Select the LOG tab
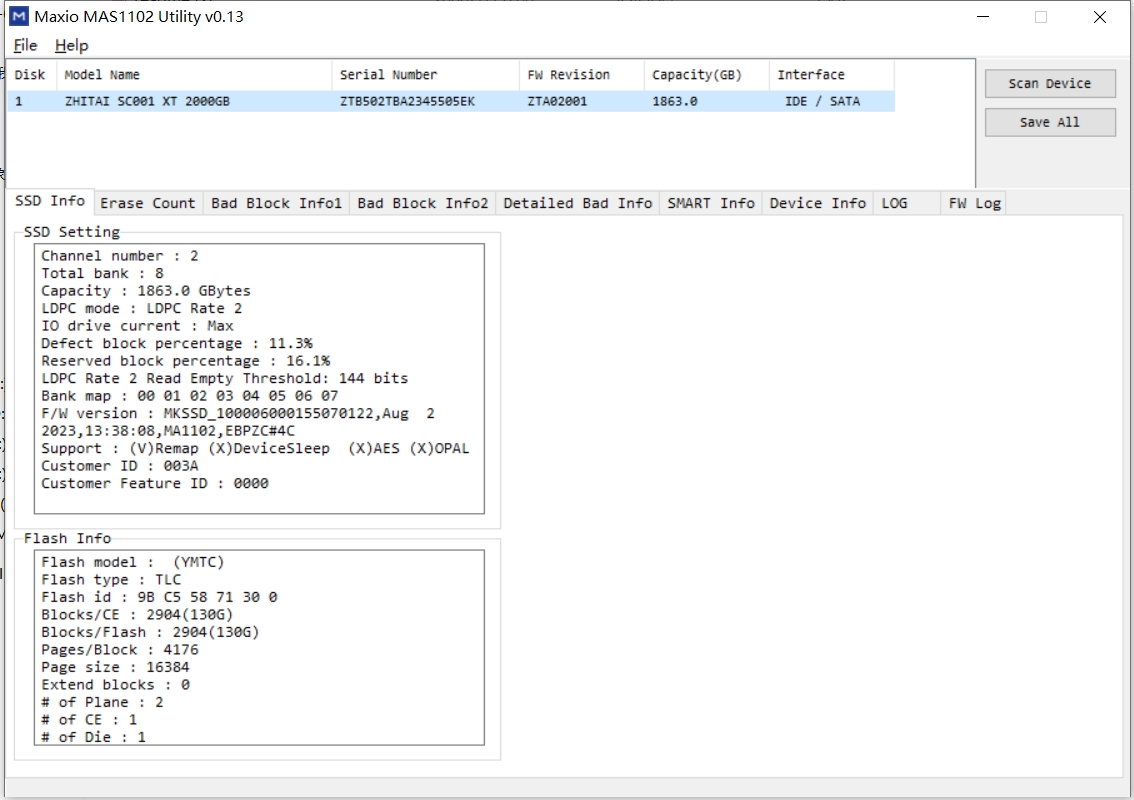1134x800 pixels. pyautogui.click(x=906, y=203)
